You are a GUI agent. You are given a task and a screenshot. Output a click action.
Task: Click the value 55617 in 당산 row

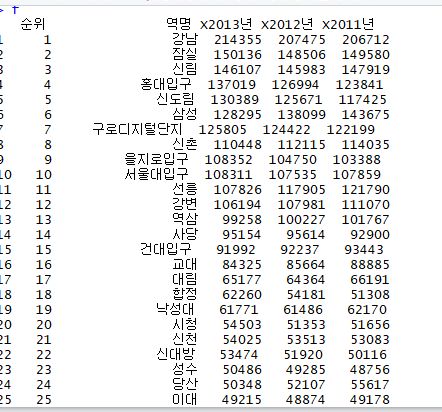[x=370, y=385]
